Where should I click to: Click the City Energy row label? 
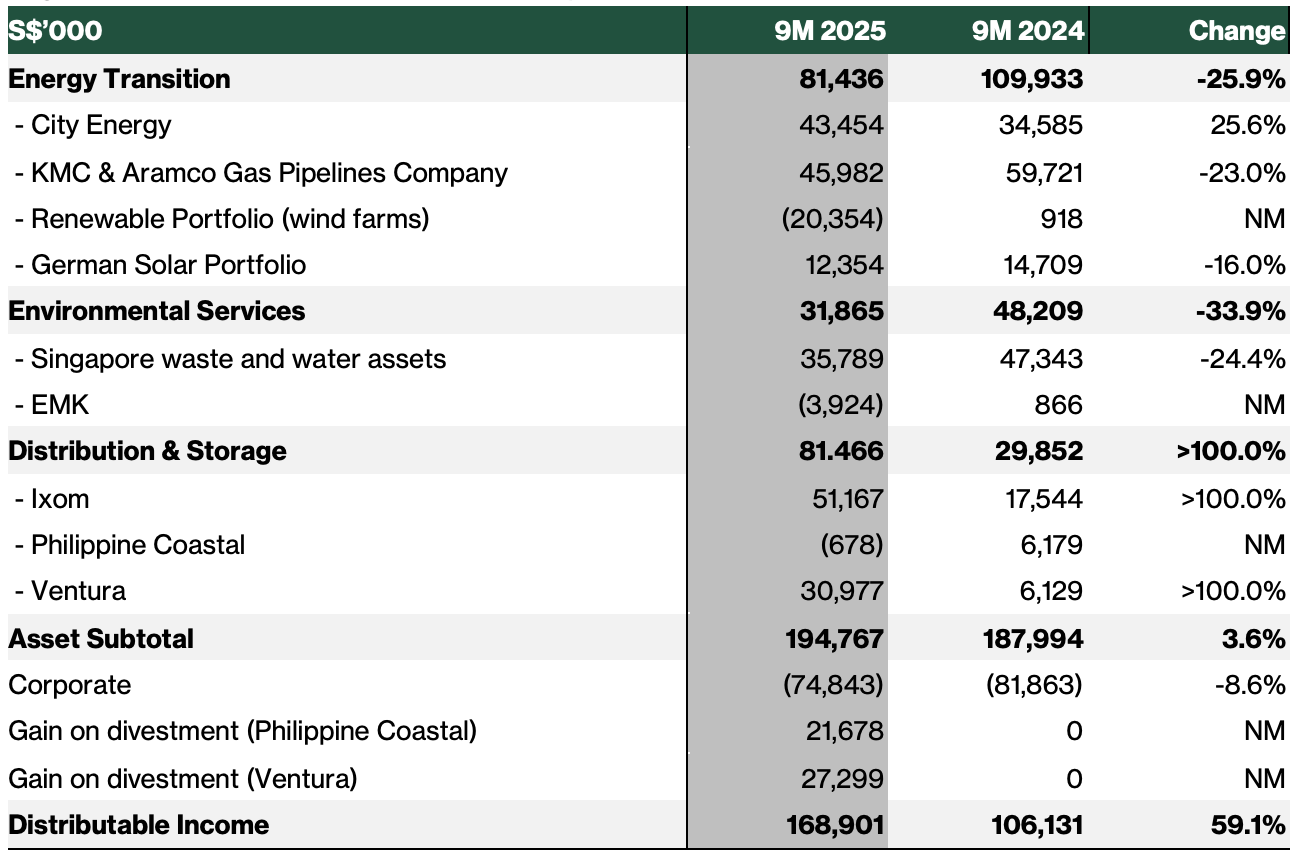point(93,125)
